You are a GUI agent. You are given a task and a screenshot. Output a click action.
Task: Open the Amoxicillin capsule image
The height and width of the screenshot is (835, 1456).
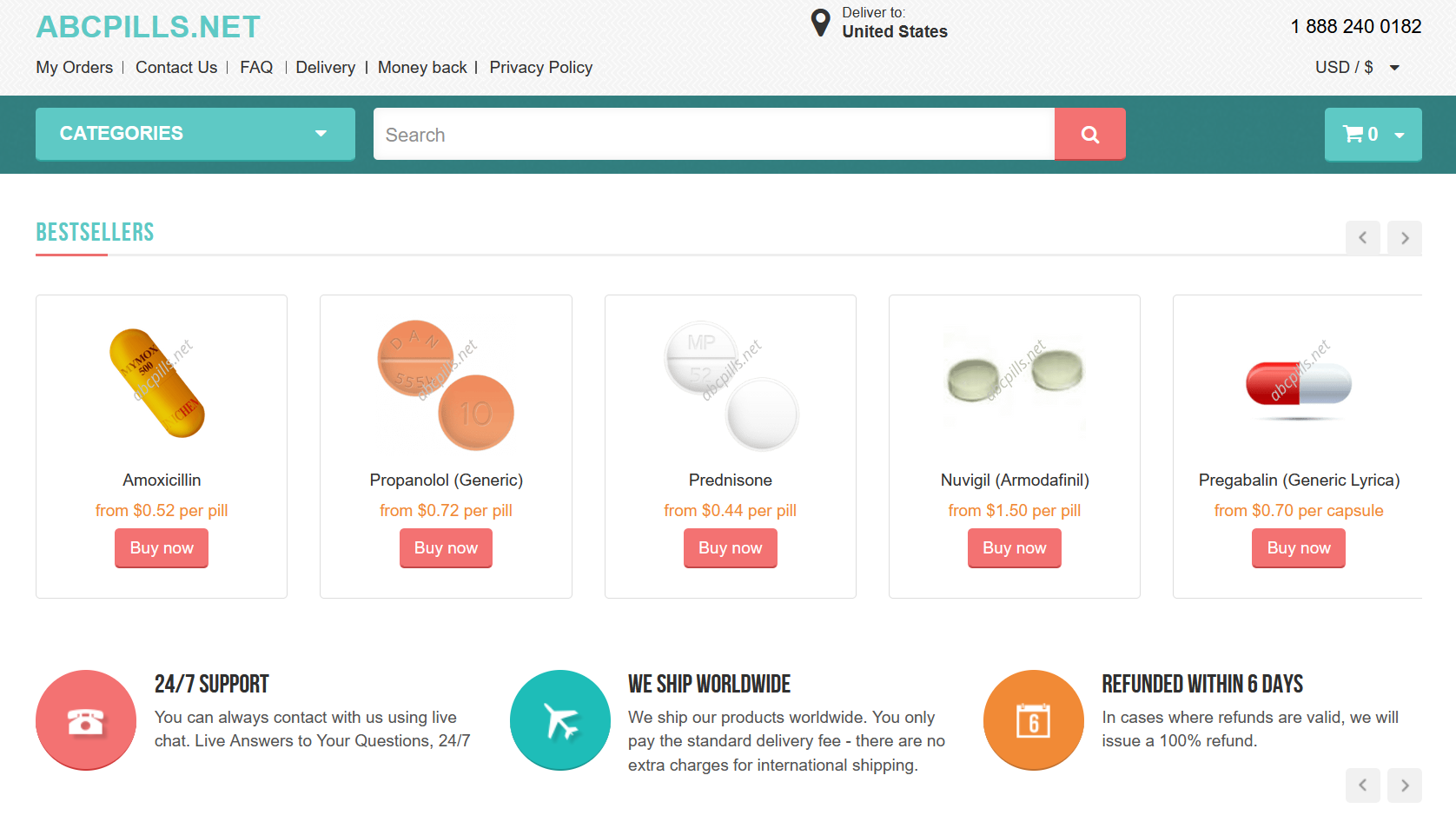[162, 382]
